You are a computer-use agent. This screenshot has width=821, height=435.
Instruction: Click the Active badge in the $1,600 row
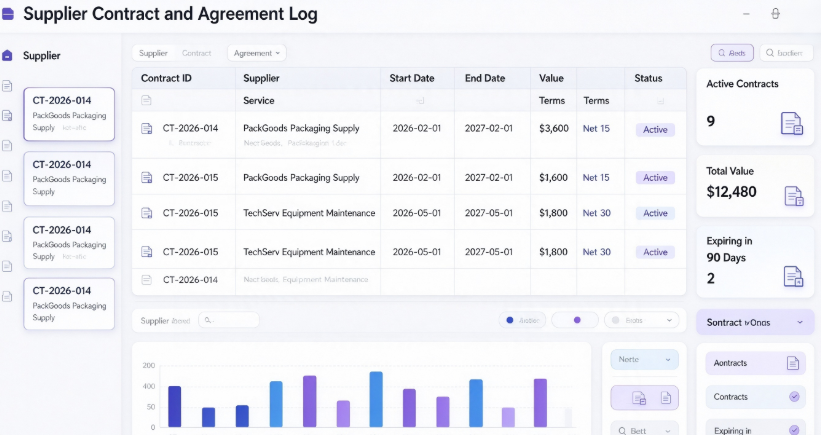(x=655, y=178)
